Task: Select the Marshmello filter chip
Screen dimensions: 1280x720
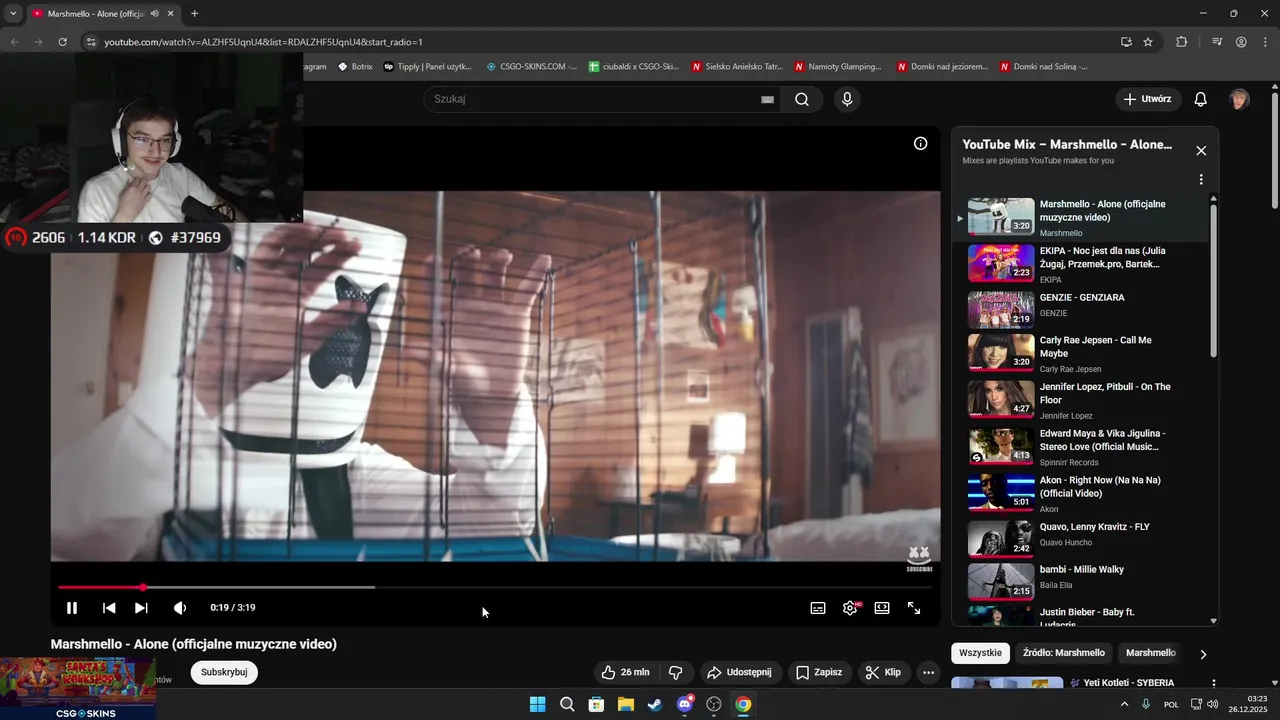Action: [1150, 653]
